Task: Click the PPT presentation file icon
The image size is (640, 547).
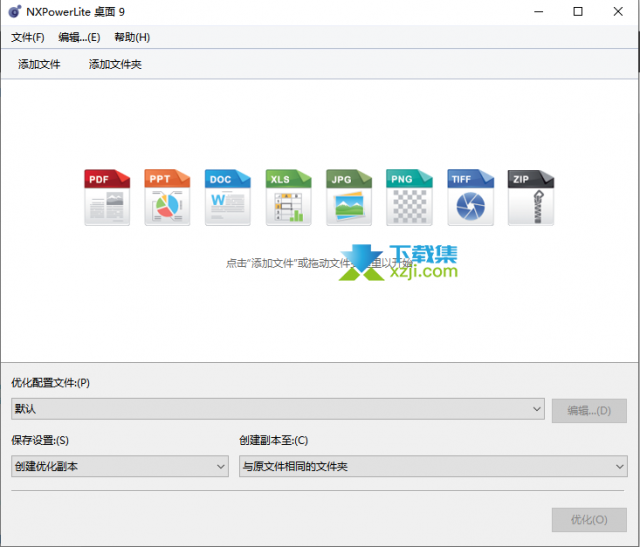Action: click(167, 197)
